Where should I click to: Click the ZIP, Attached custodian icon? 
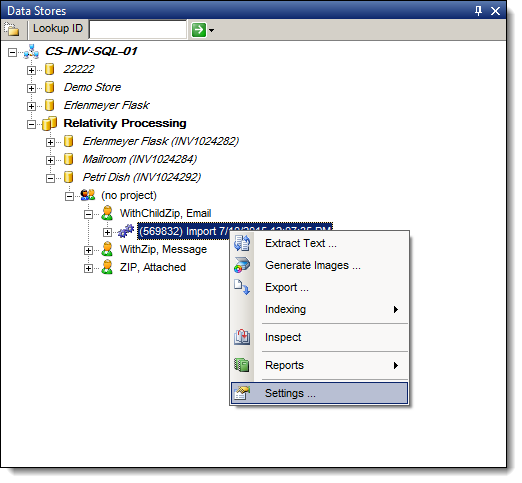click(107, 267)
